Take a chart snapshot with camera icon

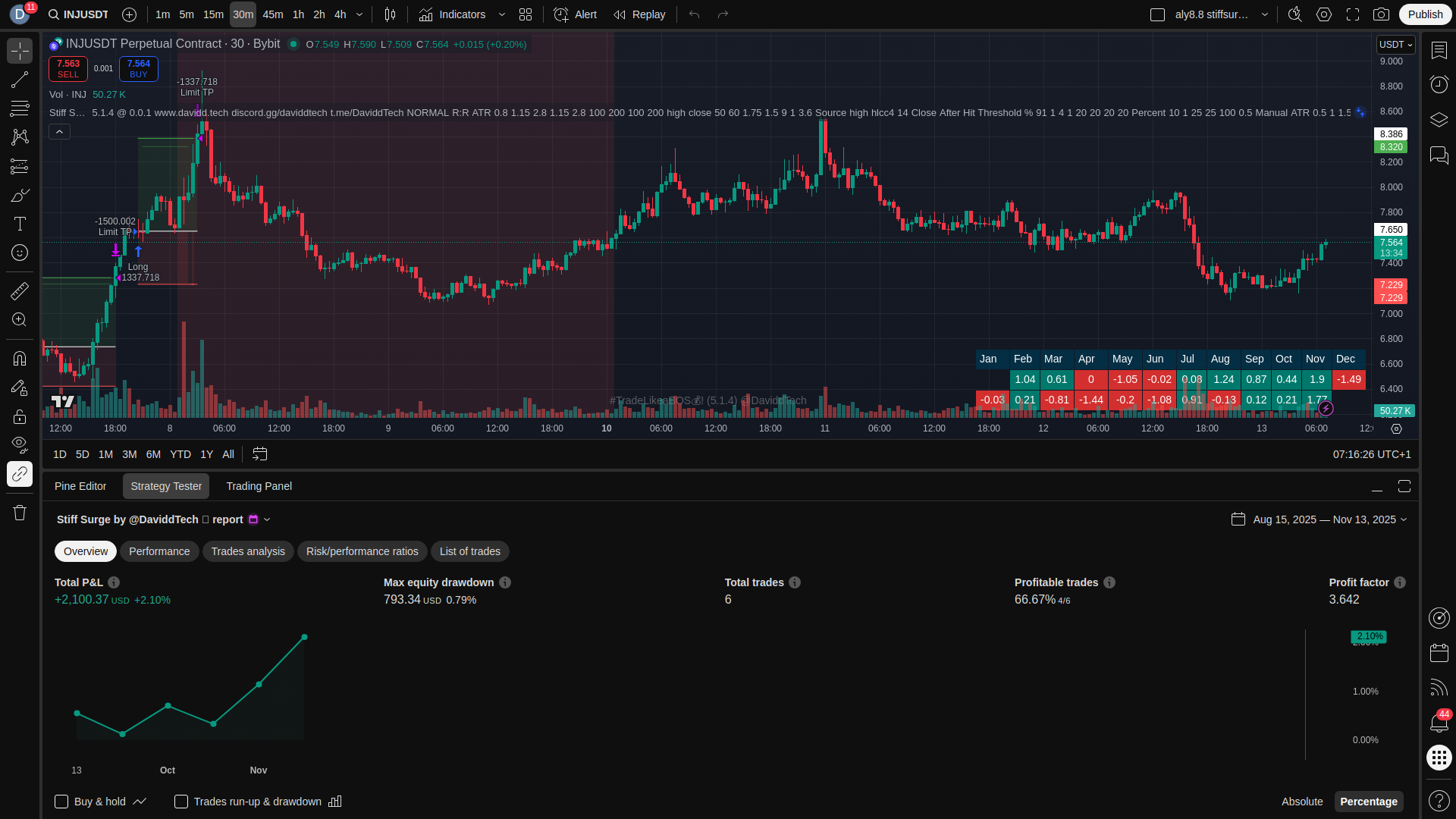click(x=1381, y=14)
